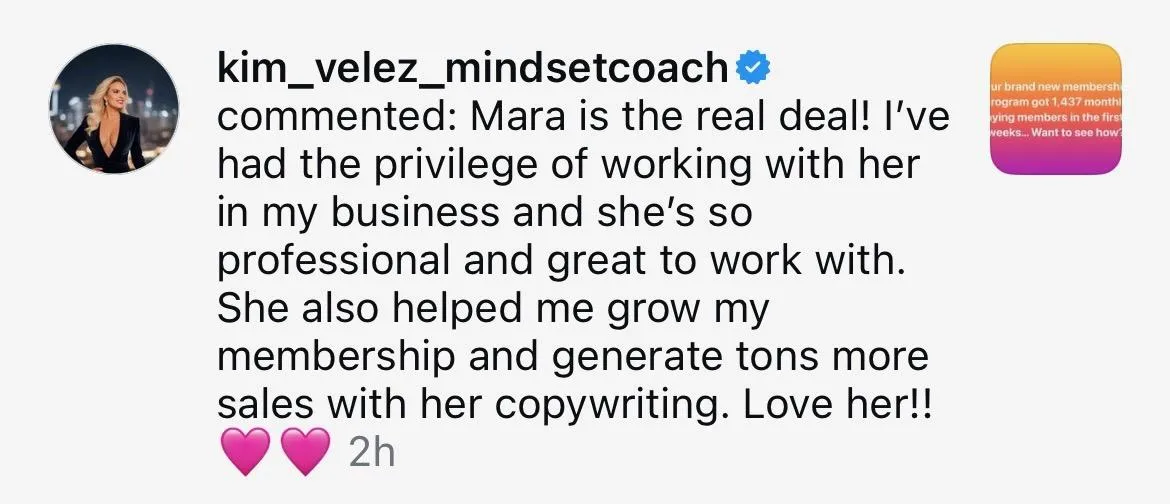Viewport: 1170px width, 504px height.
Task: Click the blue verified badge icon
Action: 752,69
